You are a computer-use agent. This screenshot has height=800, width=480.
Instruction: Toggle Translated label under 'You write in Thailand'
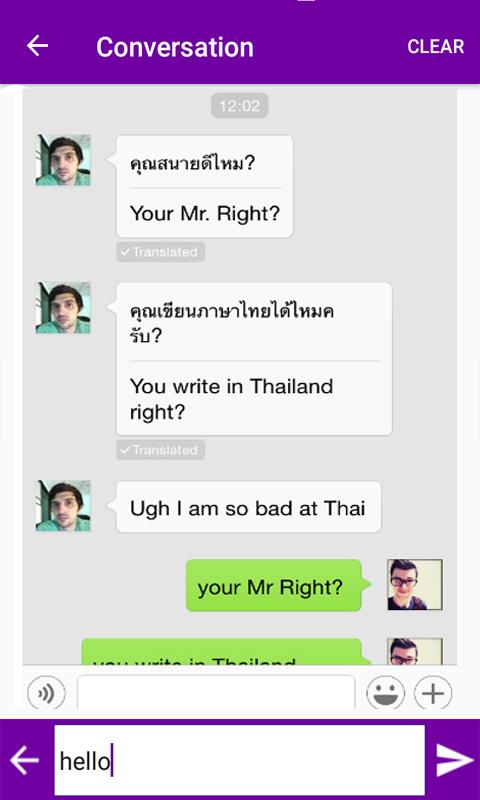[161, 450]
